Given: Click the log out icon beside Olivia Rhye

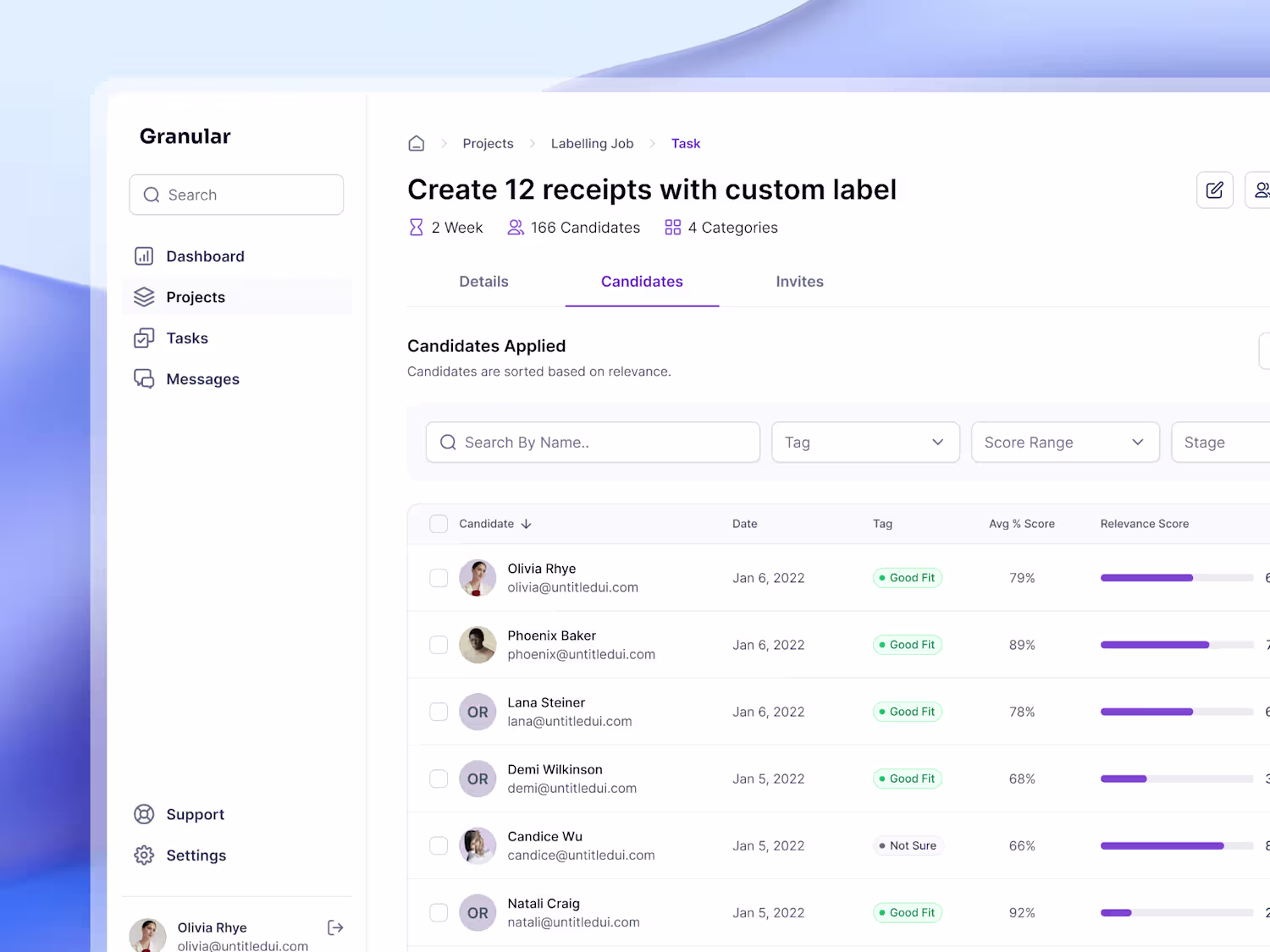Looking at the screenshot, I should point(335,927).
